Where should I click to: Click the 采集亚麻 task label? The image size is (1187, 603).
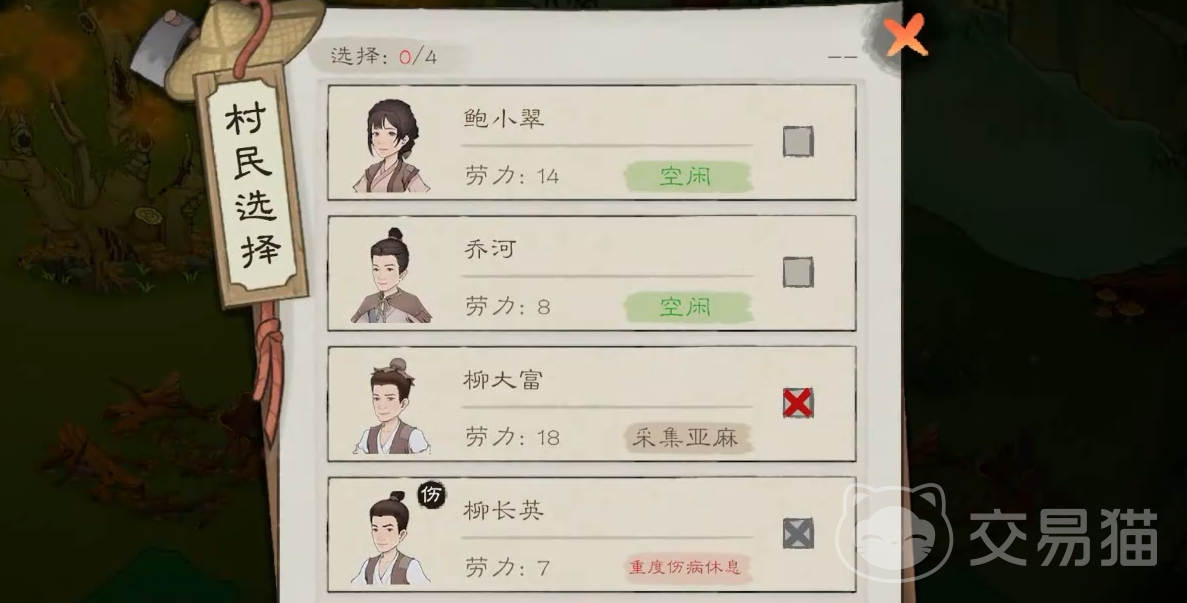[687, 437]
